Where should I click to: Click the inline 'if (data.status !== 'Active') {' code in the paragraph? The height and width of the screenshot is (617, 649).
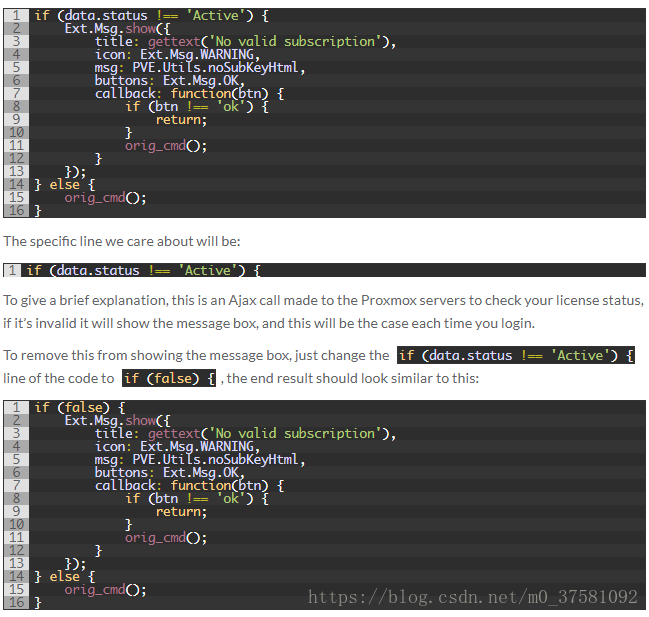point(516,355)
